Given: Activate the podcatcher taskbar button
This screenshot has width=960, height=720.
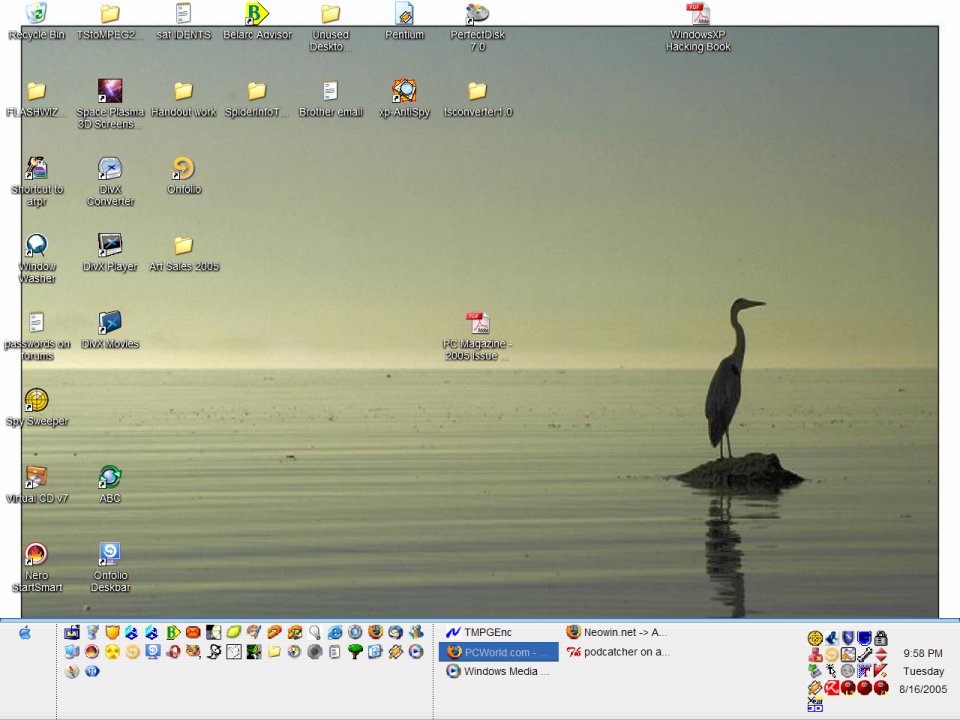Looking at the screenshot, I should 617,652.
